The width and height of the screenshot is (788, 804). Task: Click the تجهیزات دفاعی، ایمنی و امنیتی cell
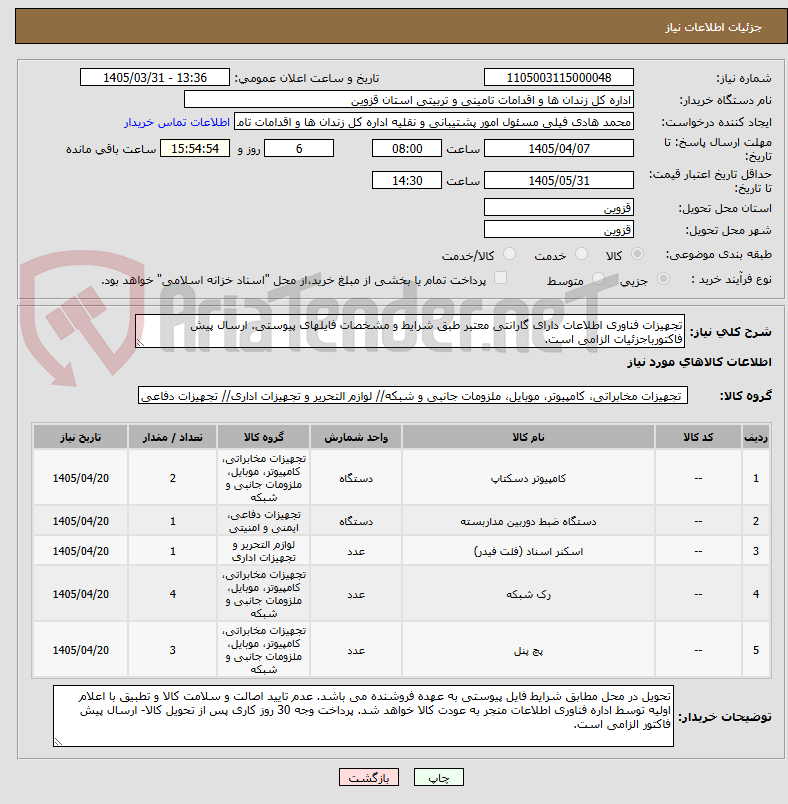[x=264, y=521]
